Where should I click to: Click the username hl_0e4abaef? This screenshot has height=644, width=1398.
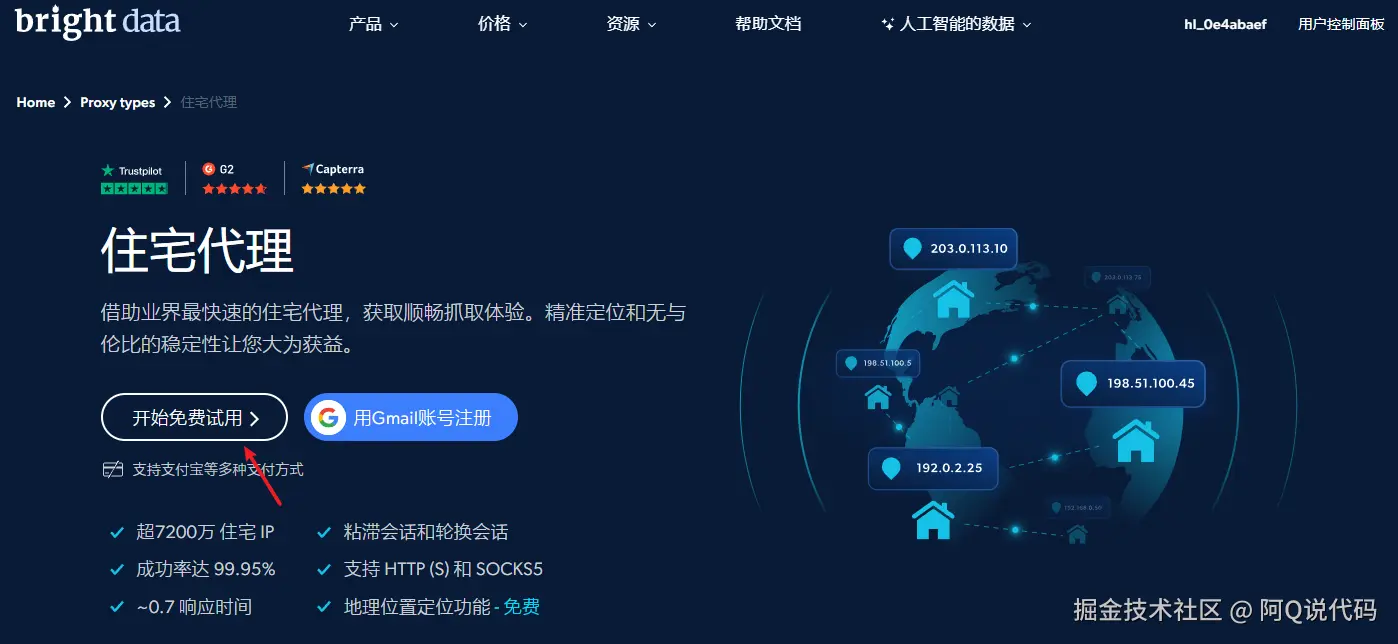[1225, 24]
